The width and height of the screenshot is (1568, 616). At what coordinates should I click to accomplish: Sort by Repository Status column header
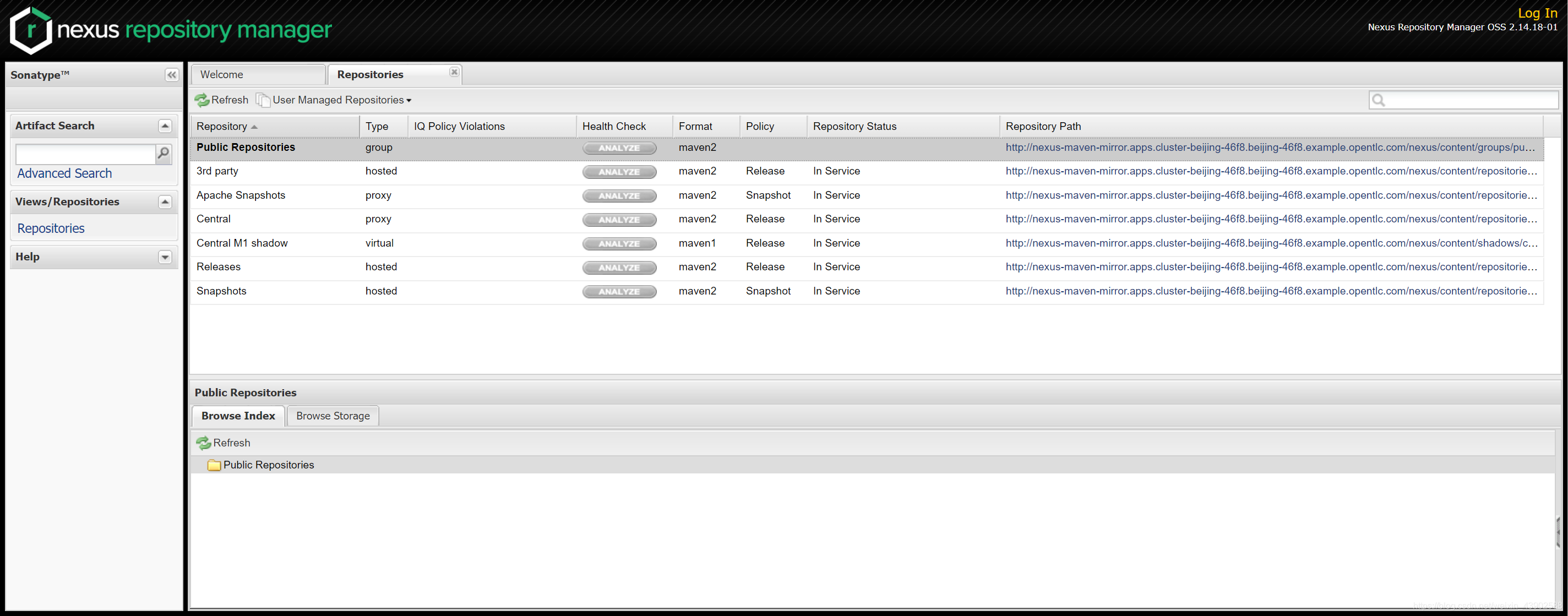click(x=903, y=126)
